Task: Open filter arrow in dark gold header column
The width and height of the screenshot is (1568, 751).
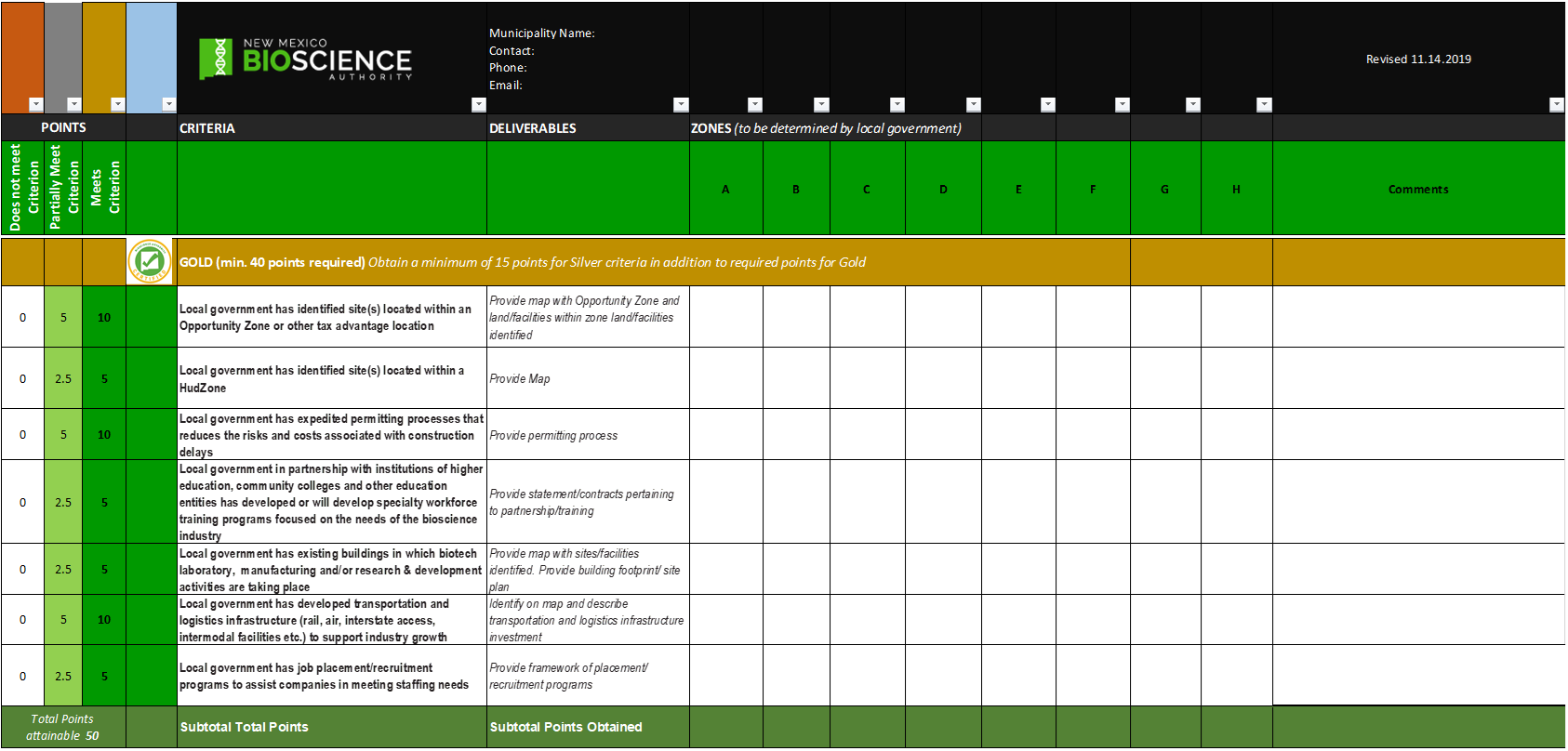Action: point(117,104)
